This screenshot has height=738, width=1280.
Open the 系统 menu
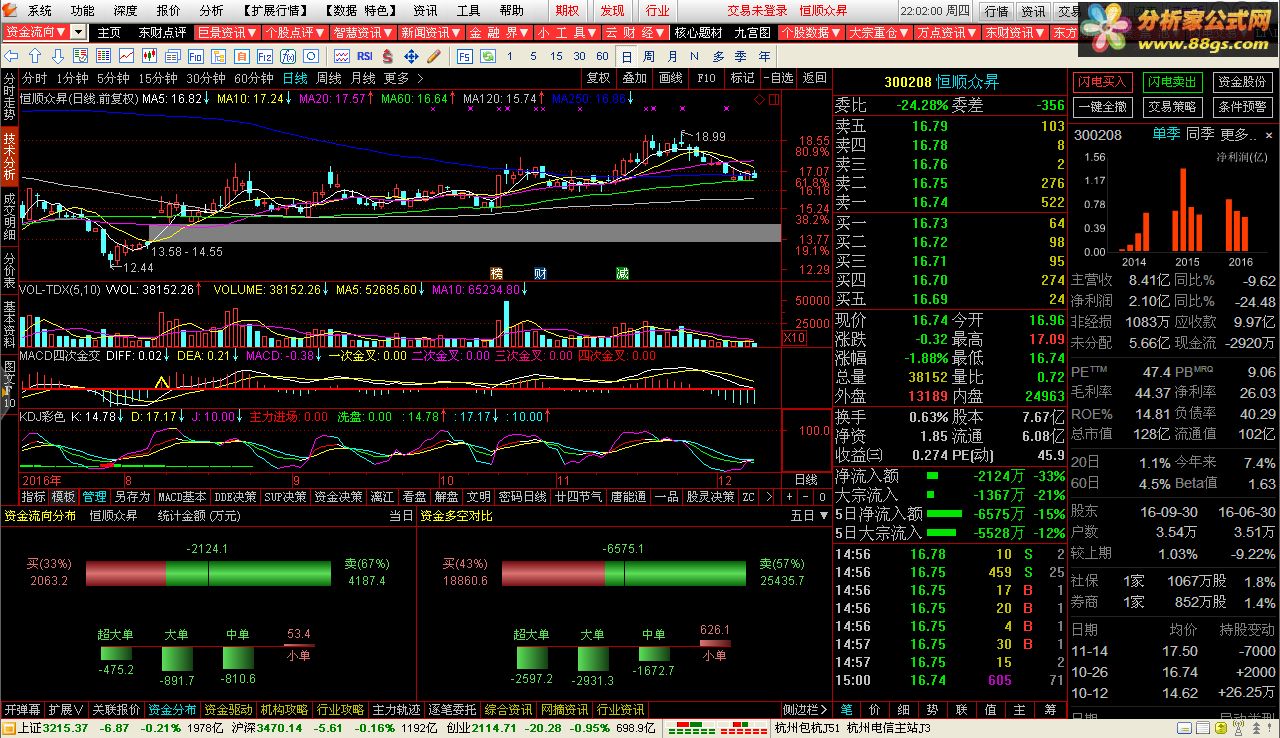[x=40, y=11]
